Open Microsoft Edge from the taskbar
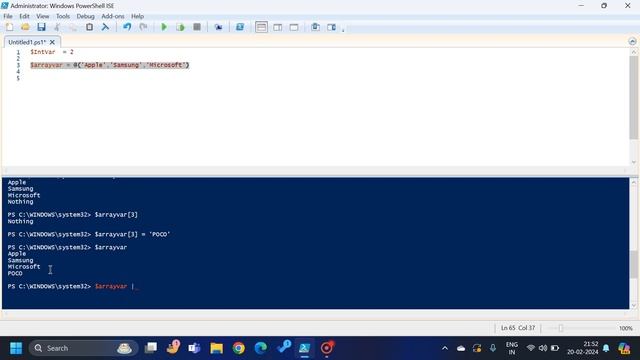 click(x=260, y=348)
